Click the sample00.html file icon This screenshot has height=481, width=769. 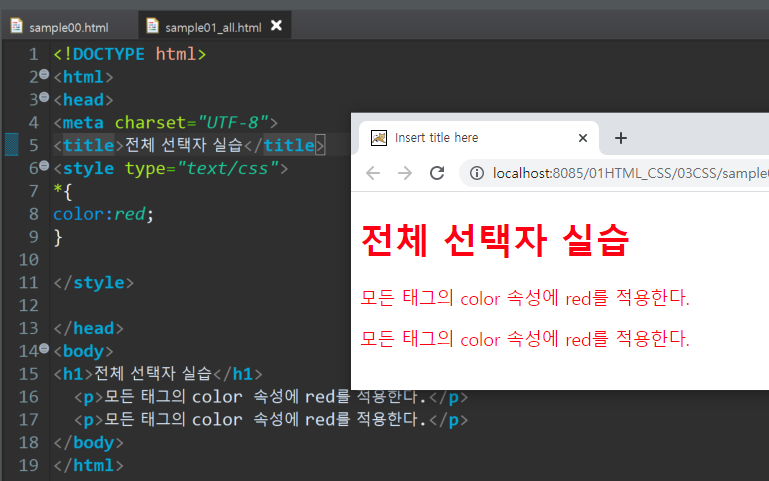click(x=16, y=26)
